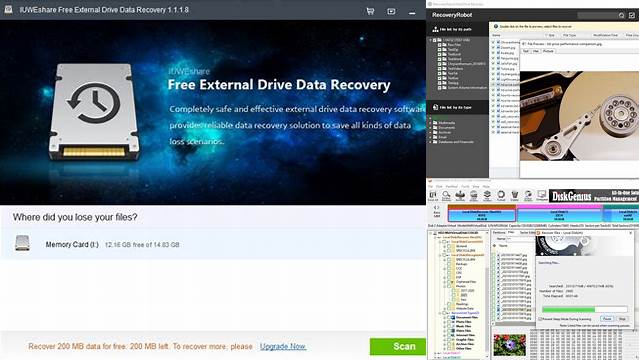The height and width of the screenshot is (360, 639).
Task: Open the File menu in DiskGenius
Action: coord(430,186)
